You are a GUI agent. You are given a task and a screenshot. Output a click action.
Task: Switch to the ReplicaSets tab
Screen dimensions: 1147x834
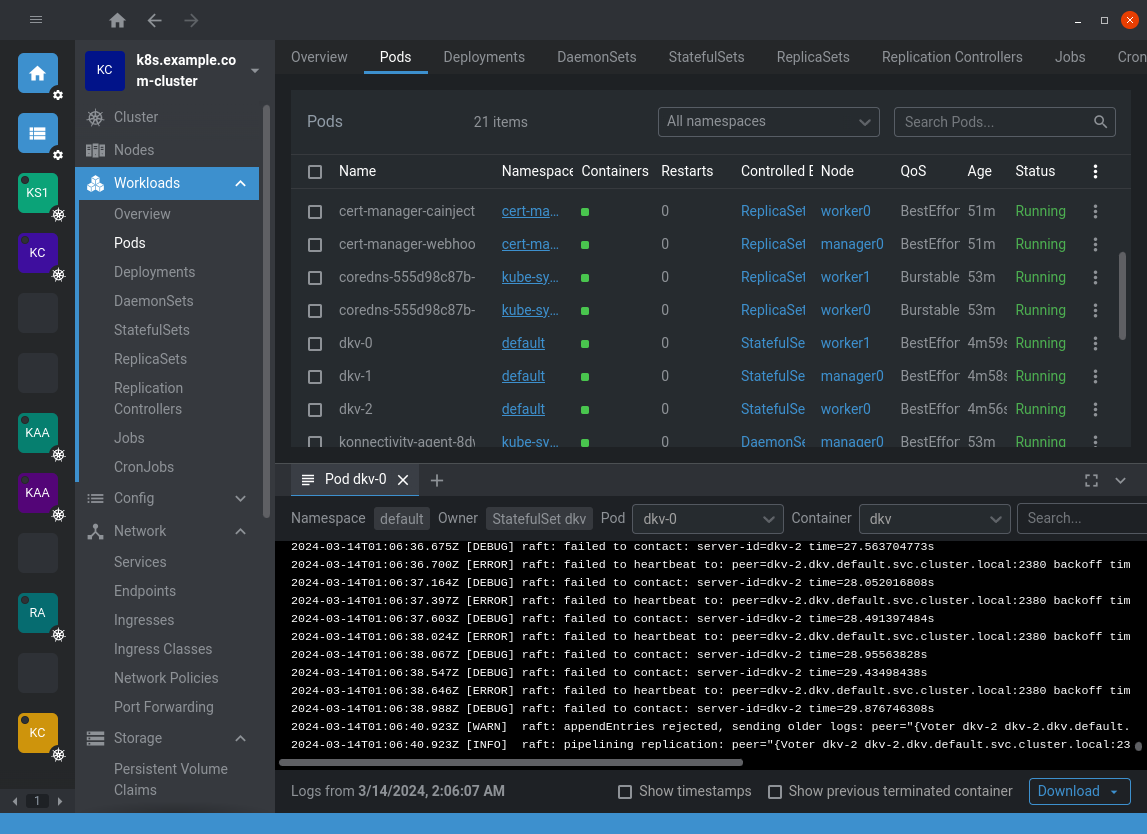[x=813, y=57]
